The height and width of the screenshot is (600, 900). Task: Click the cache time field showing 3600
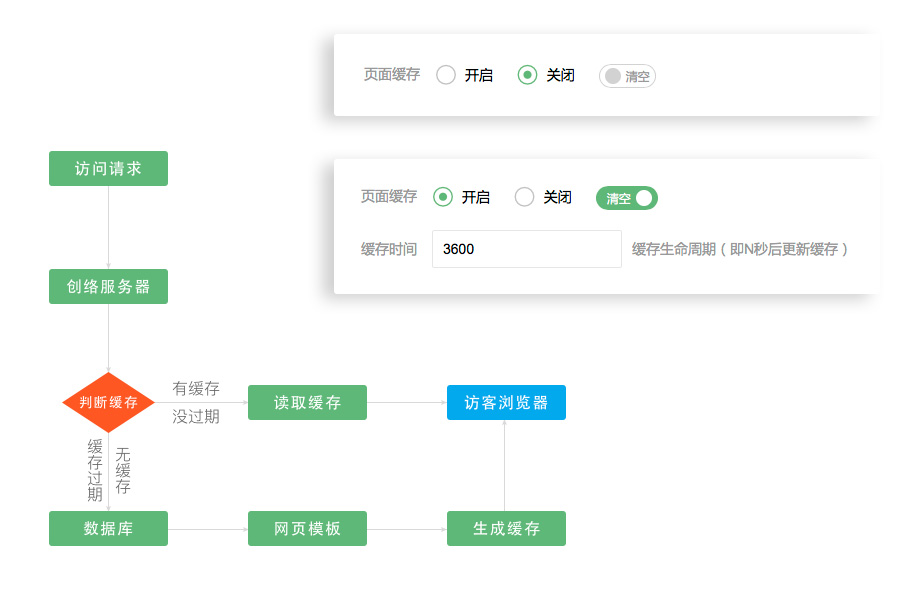527,248
